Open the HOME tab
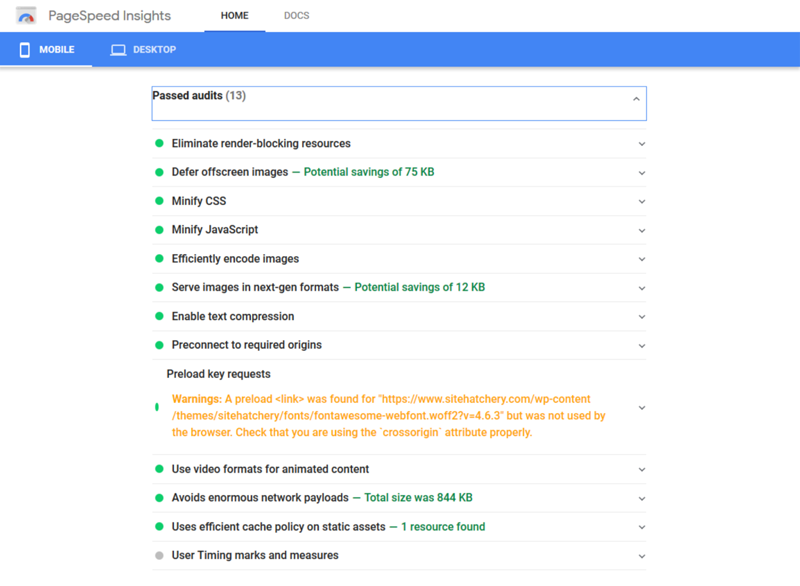This screenshot has width=800, height=586. (x=235, y=16)
